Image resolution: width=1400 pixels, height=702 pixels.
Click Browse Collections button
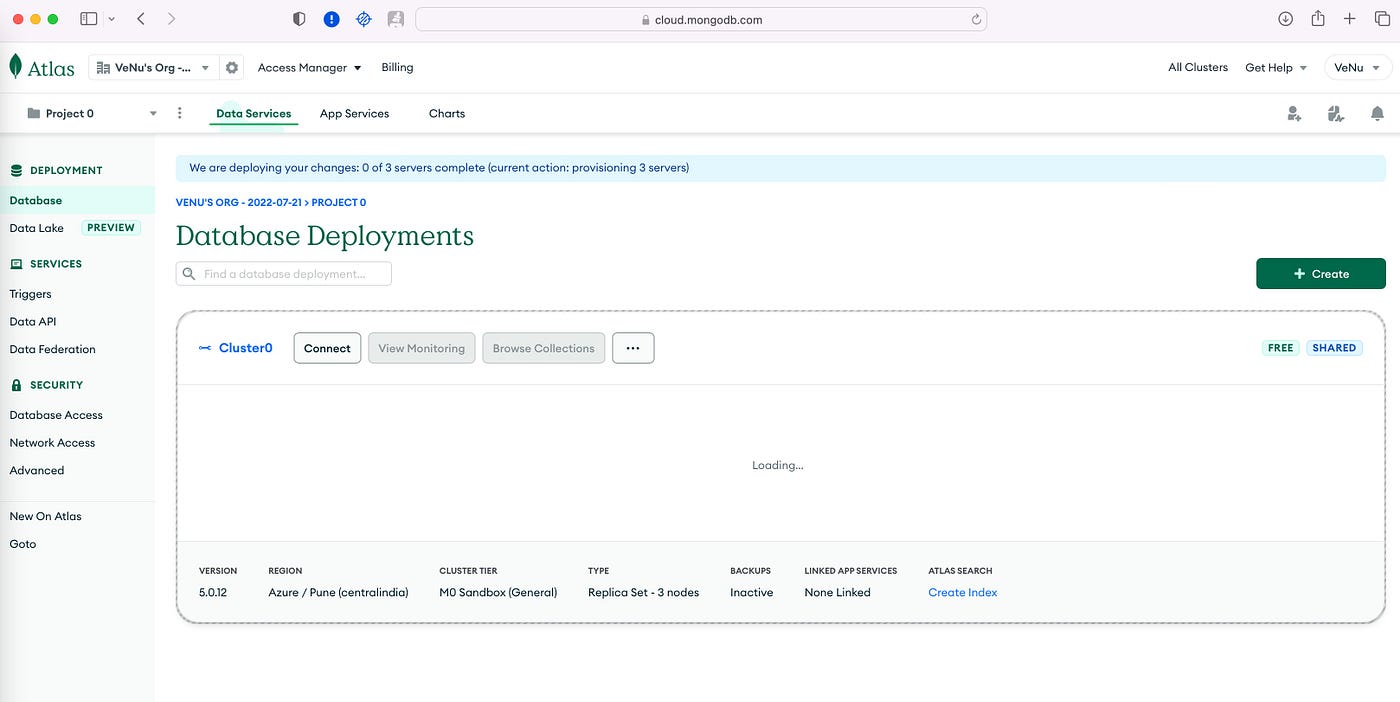(x=543, y=348)
